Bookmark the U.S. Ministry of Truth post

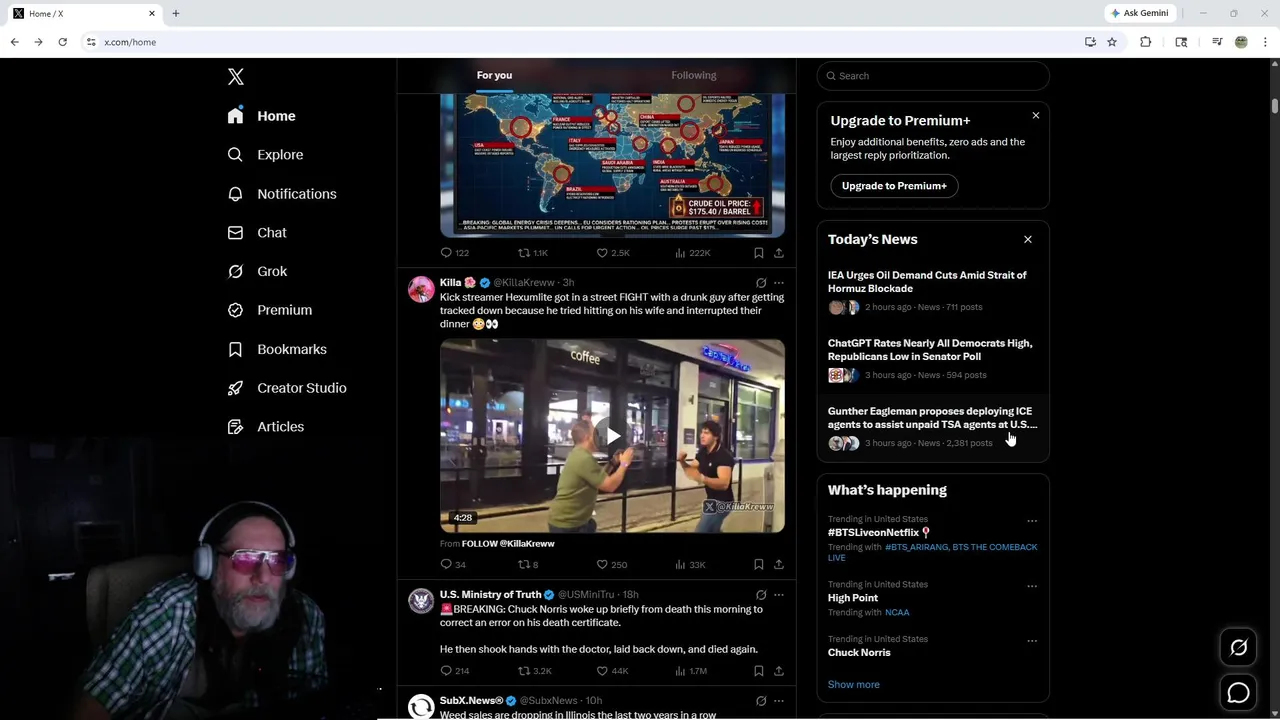click(x=759, y=671)
